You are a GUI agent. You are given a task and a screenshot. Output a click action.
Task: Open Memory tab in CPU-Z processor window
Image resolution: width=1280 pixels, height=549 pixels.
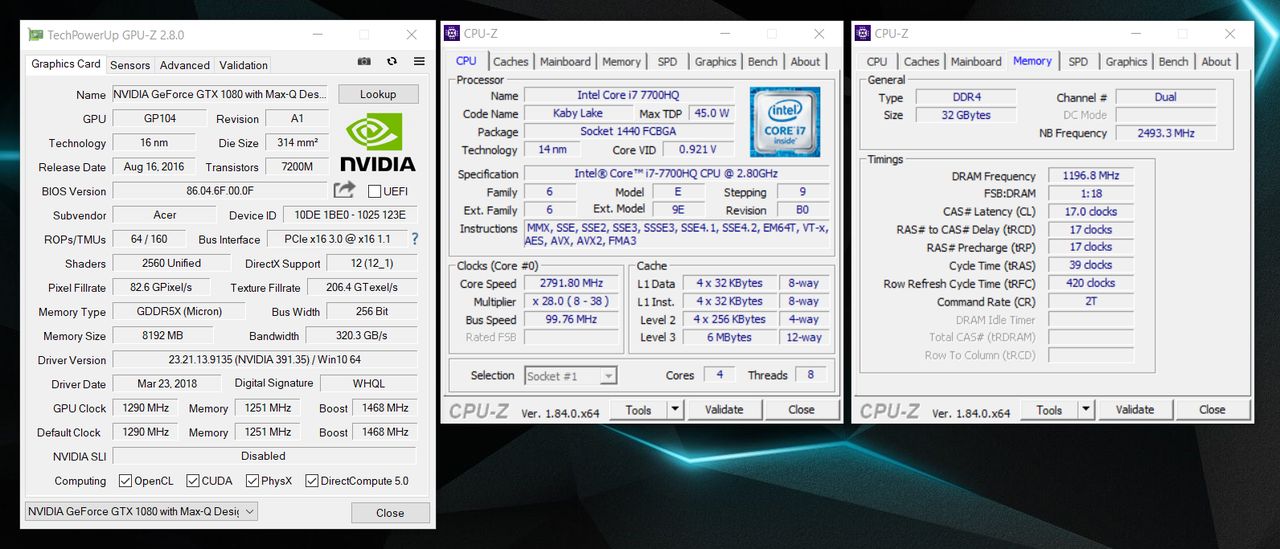pyautogui.click(x=621, y=61)
